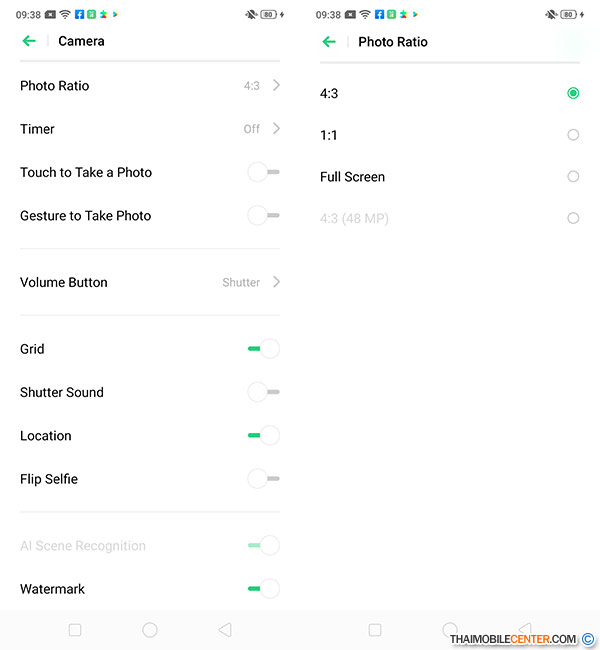Tap the Flip Selfie setting label
Image resolution: width=600 pixels, height=650 pixels.
click(49, 479)
